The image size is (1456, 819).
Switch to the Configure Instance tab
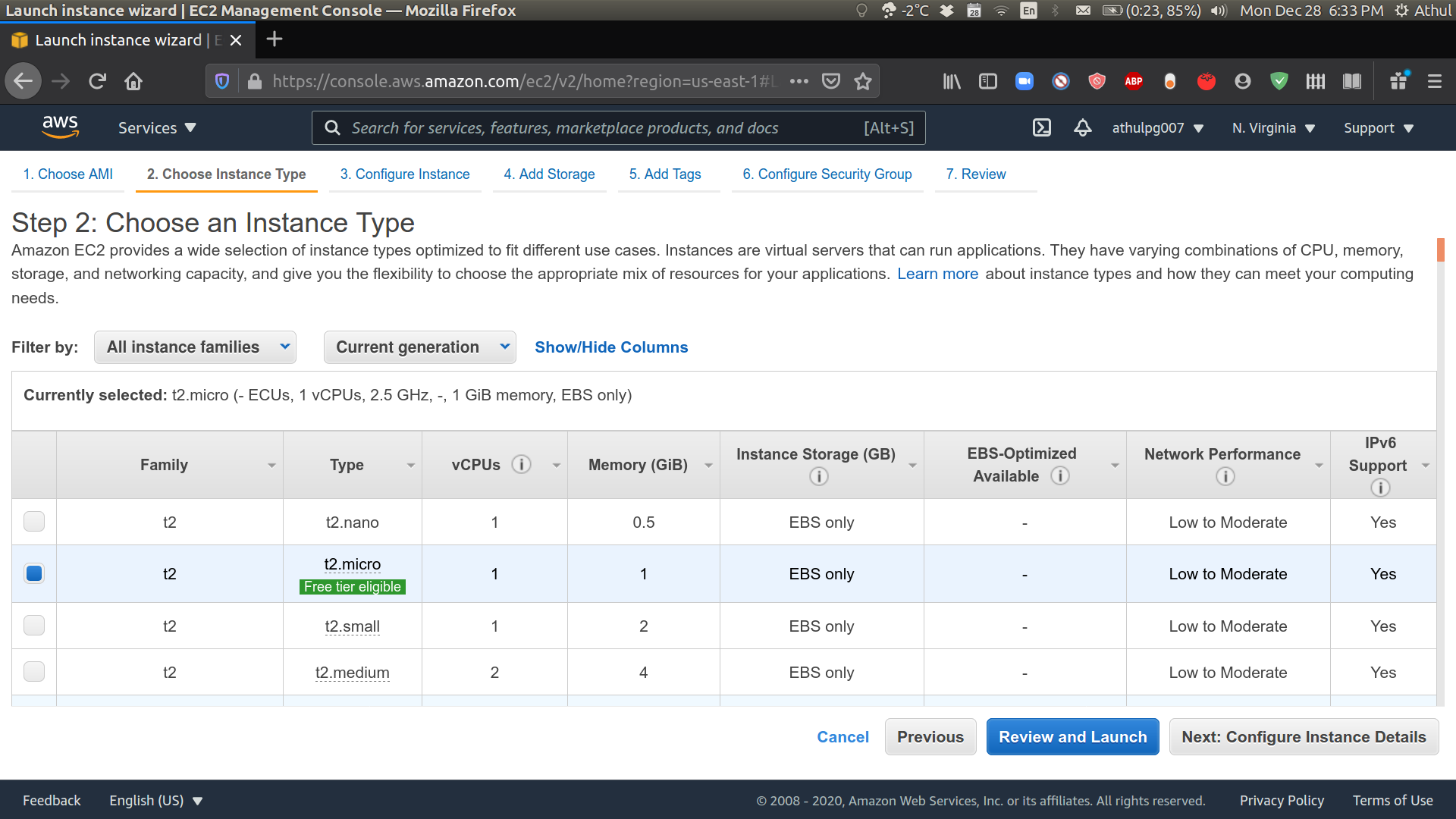[x=404, y=174]
